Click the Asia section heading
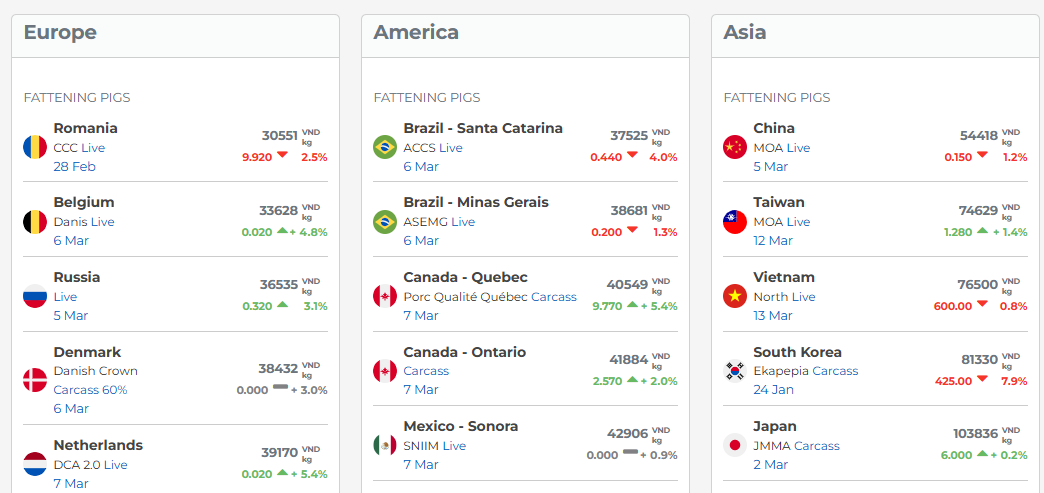Screen dimensions: 1044x493 click(745, 32)
